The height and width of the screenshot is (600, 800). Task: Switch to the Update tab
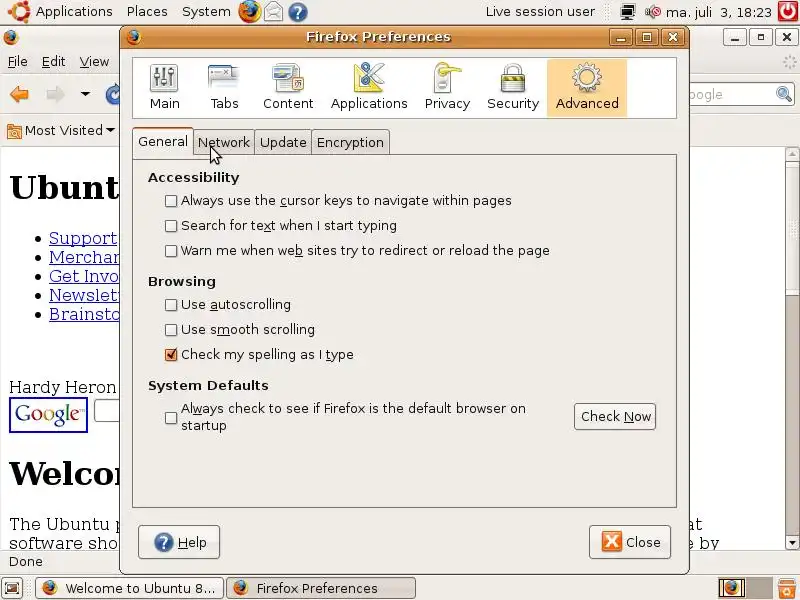coord(283,142)
